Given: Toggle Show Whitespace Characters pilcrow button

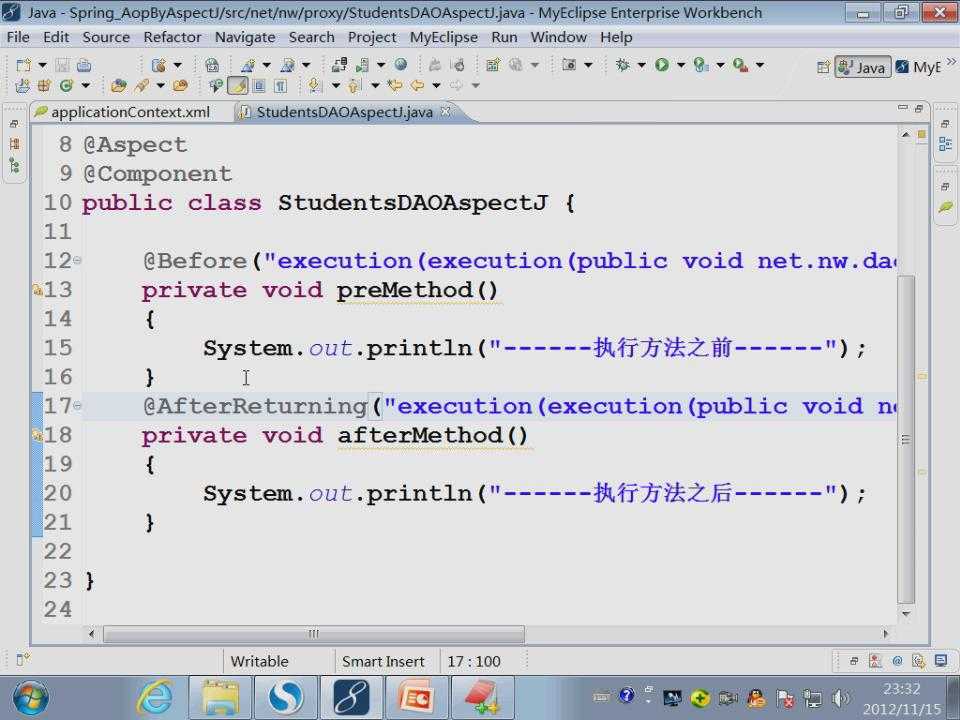Looking at the screenshot, I should point(280,86).
